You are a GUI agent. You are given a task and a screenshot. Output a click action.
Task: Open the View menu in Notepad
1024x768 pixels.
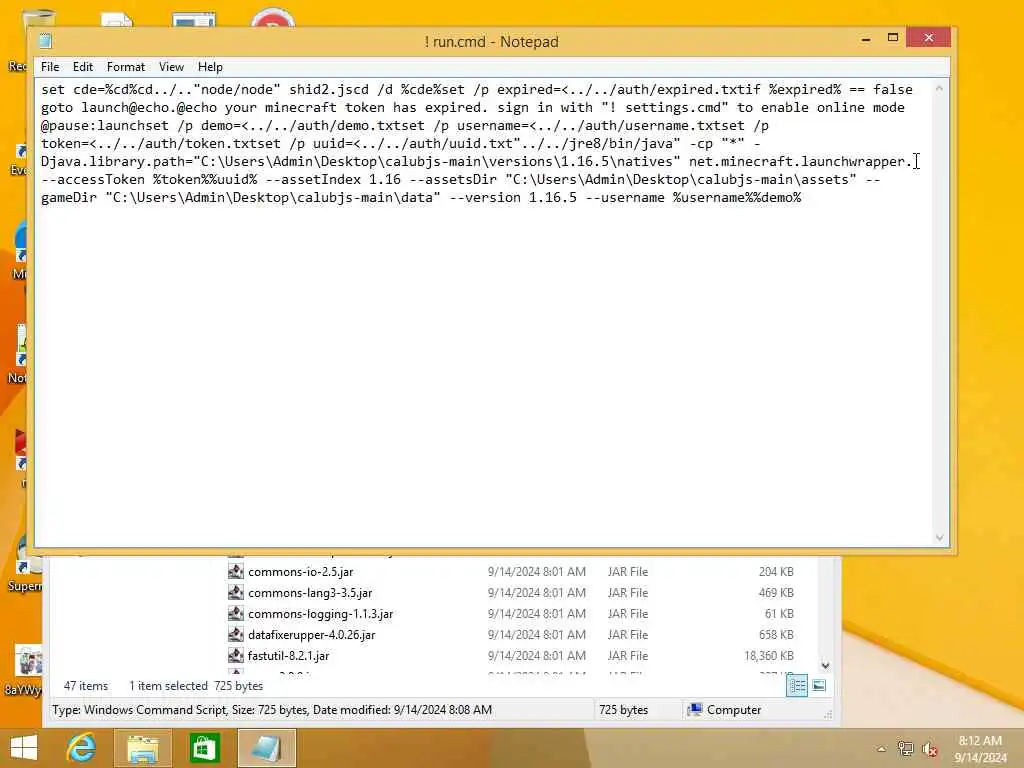(x=171, y=67)
